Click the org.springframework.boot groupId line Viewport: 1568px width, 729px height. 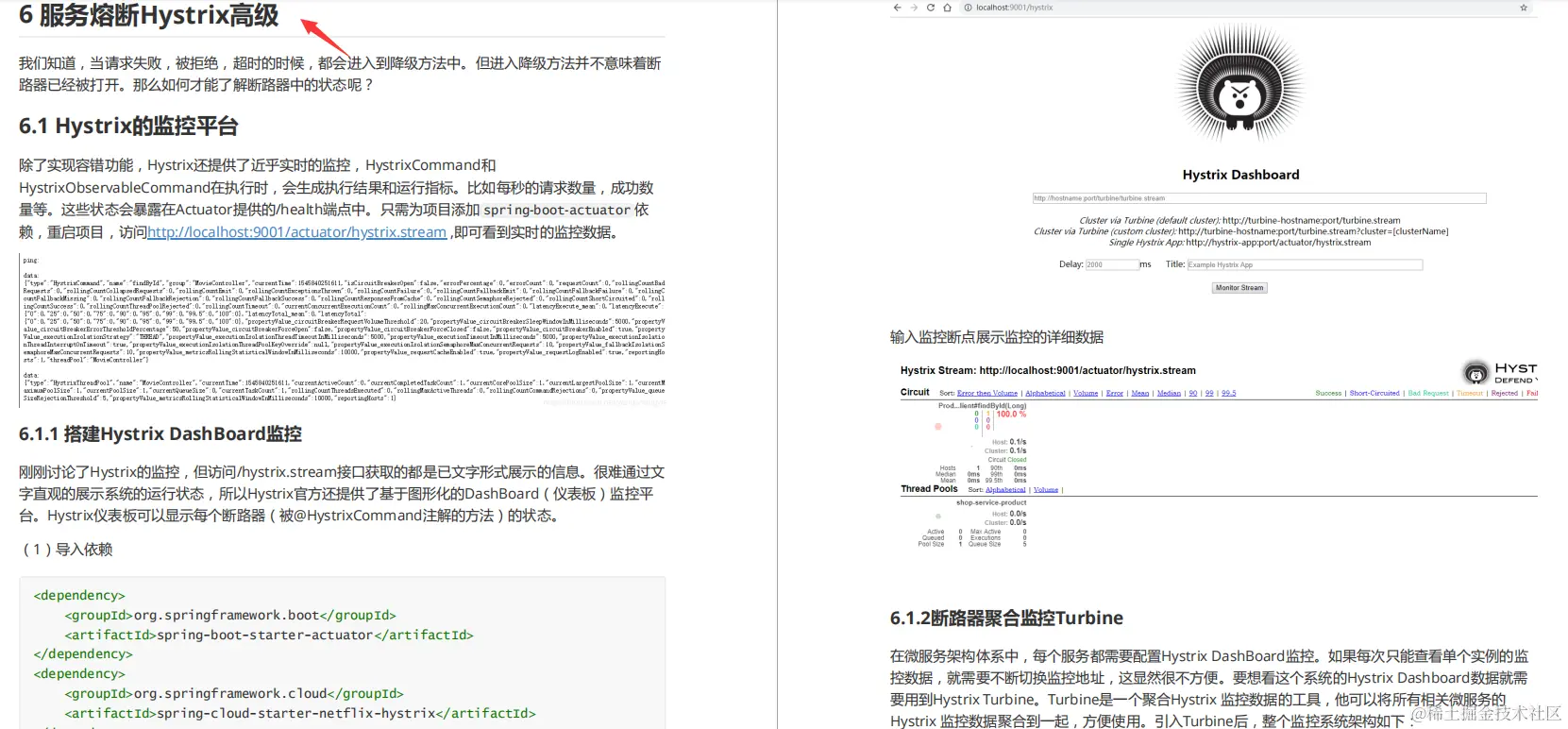[x=230, y=615]
